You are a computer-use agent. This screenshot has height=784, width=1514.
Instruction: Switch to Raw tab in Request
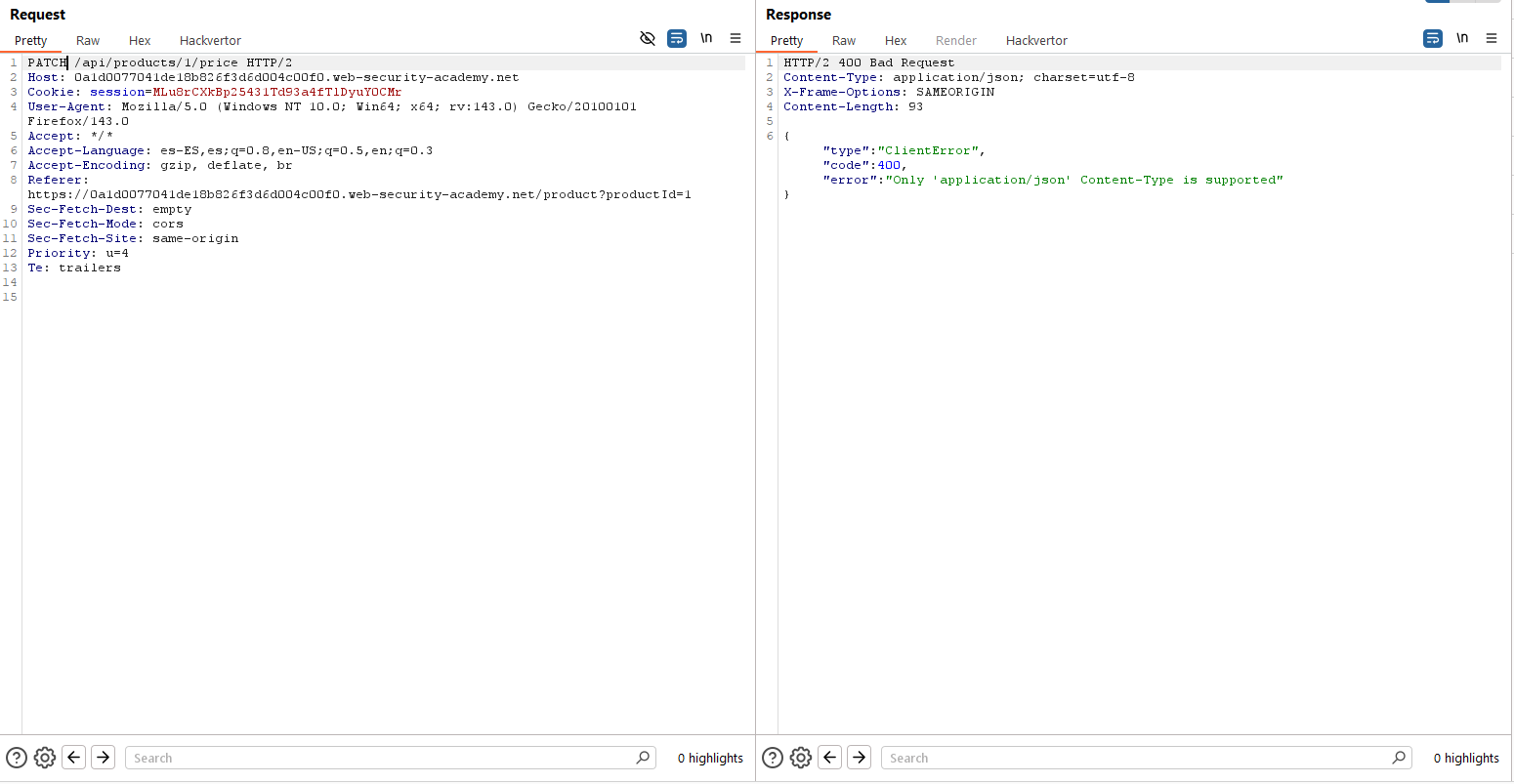[88, 40]
